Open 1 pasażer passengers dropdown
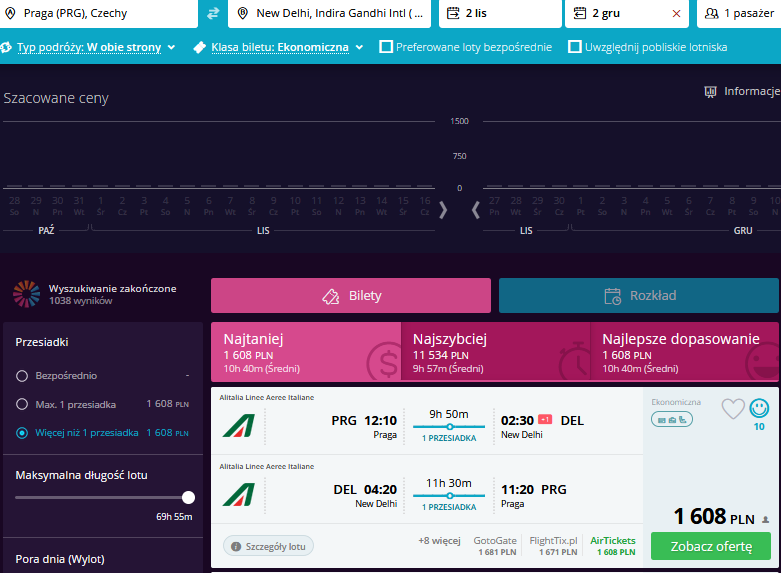Image resolution: width=781 pixels, height=573 pixels. click(739, 13)
